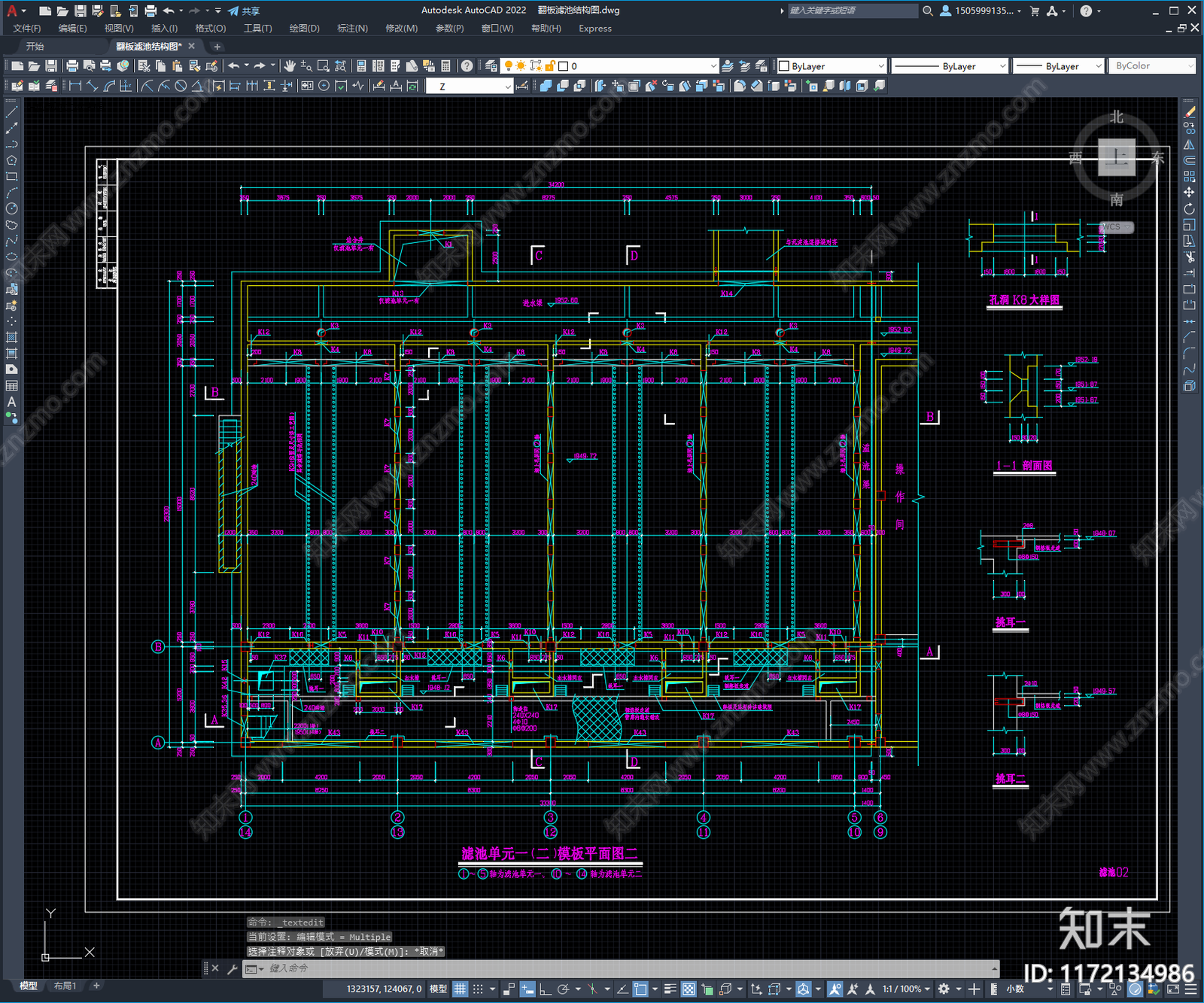This screenshot has width=1204, height=1003.
Task: Click the Rotate tool in modify toolbar
Action: [x=1189, y=208]
